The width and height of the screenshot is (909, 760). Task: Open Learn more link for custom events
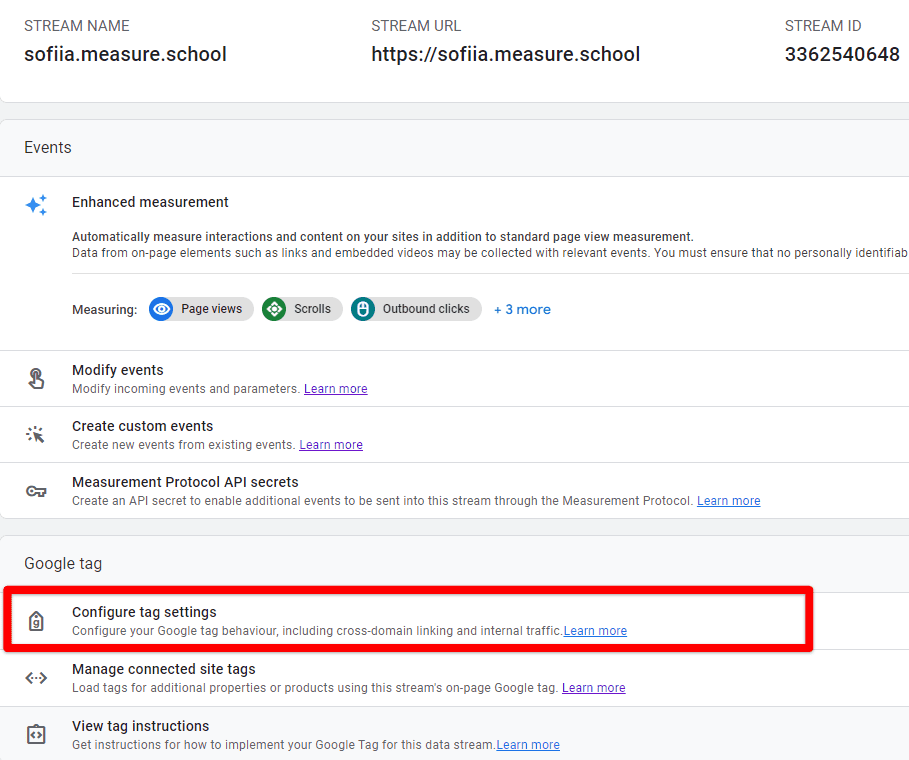[x=331, y=445]
